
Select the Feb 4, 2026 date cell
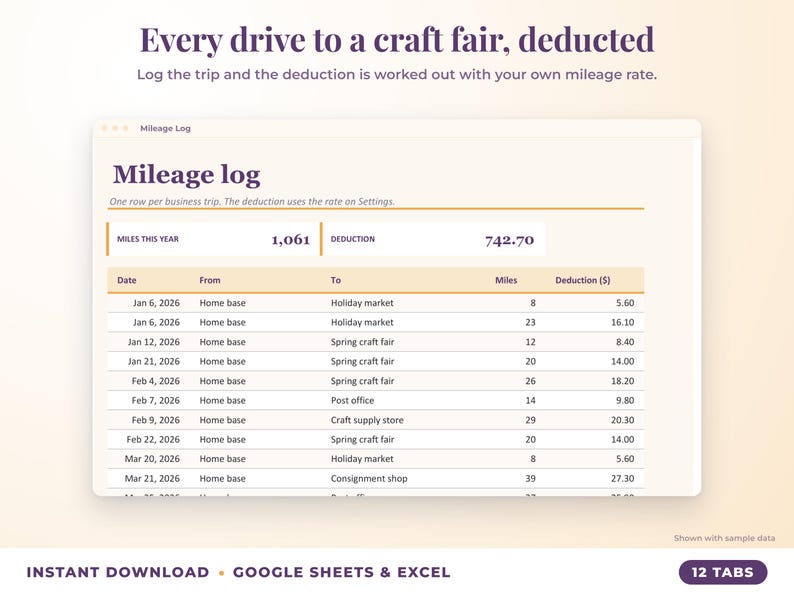[155, 381]
